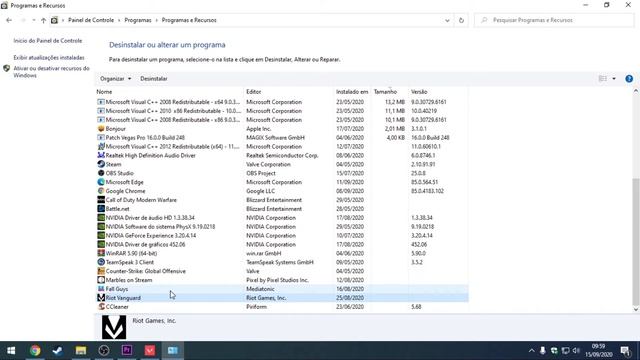Sort by the Editor column header
Screen dimensions: 640x360
(289, 92)
